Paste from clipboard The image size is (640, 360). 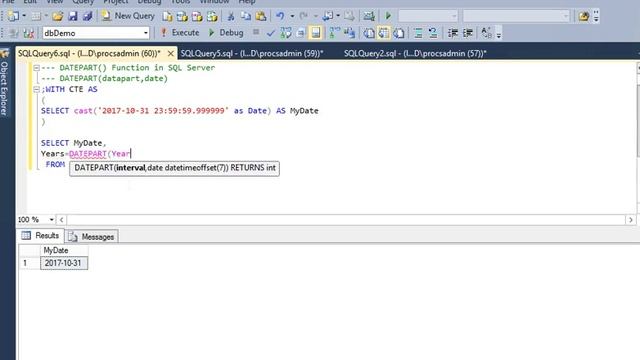[260, 16]
